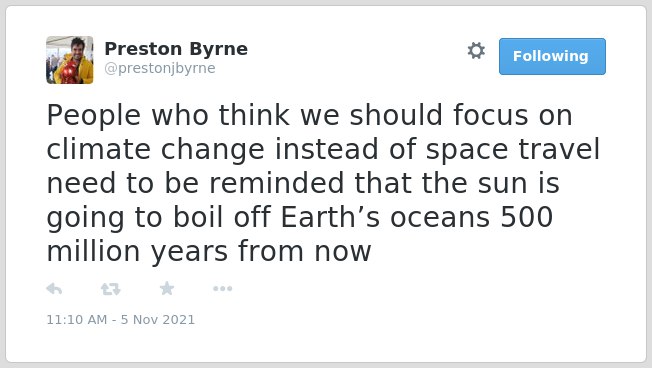Click the gear icon beside Following
Image resolution: width=652 pixels, height=368 pixels.
(x=476, y=51)
